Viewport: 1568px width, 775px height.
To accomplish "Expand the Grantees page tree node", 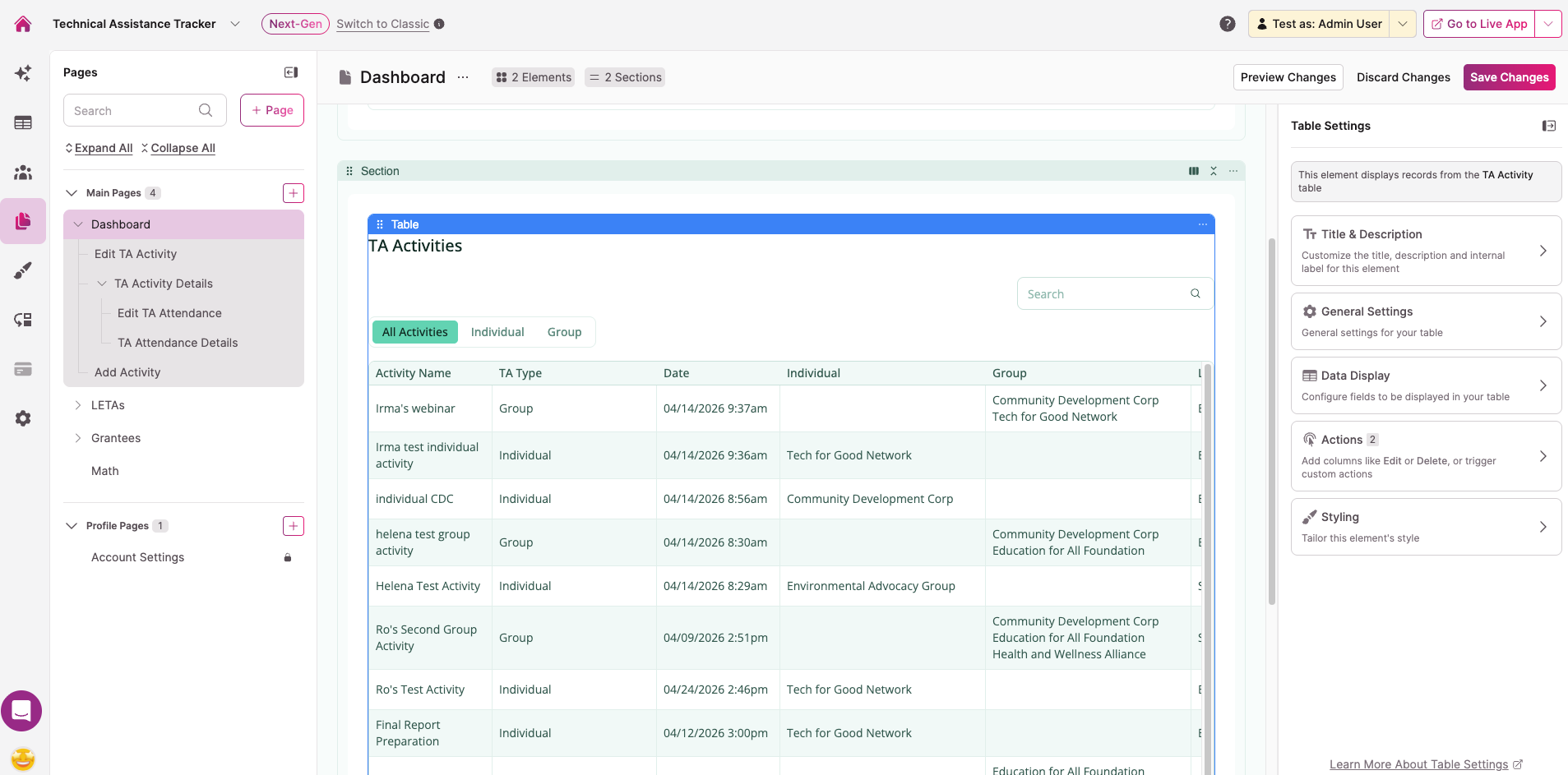I will coord(78,438).
